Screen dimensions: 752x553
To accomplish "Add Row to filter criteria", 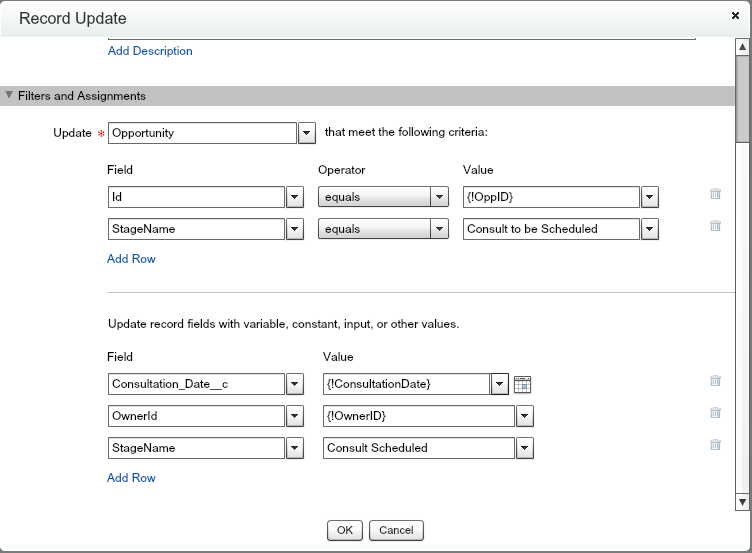I will pyautogui.click(x=131, y=259).
